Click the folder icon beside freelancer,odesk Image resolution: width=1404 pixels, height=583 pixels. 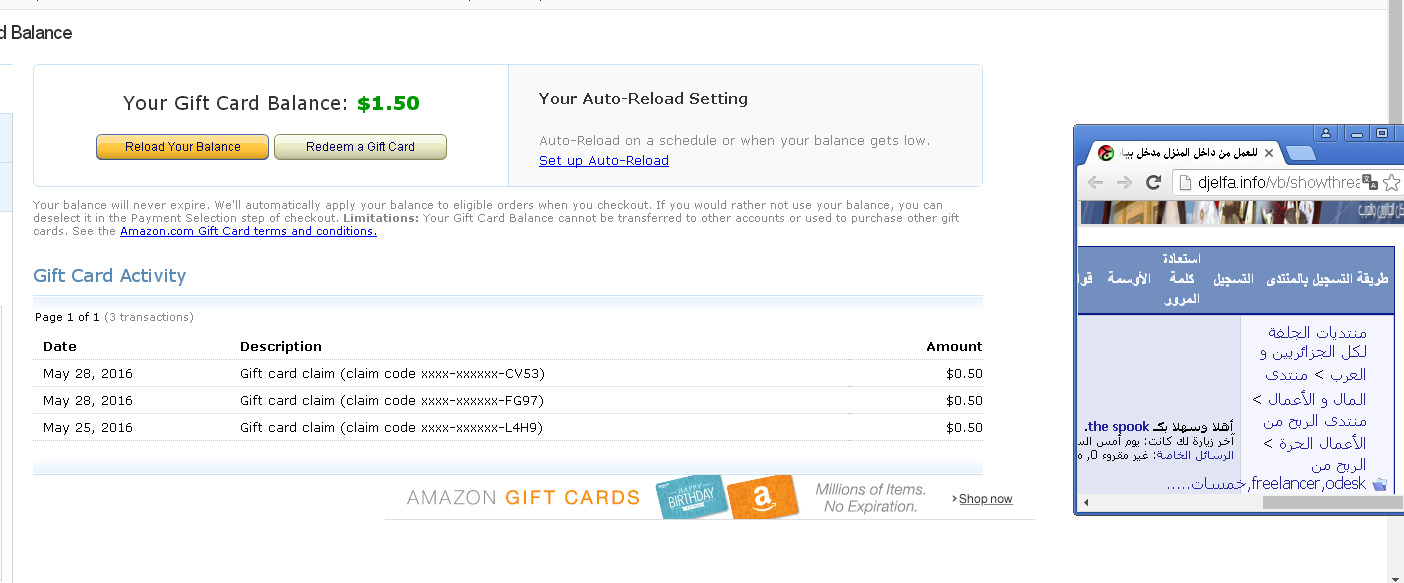click(1380, 484)
